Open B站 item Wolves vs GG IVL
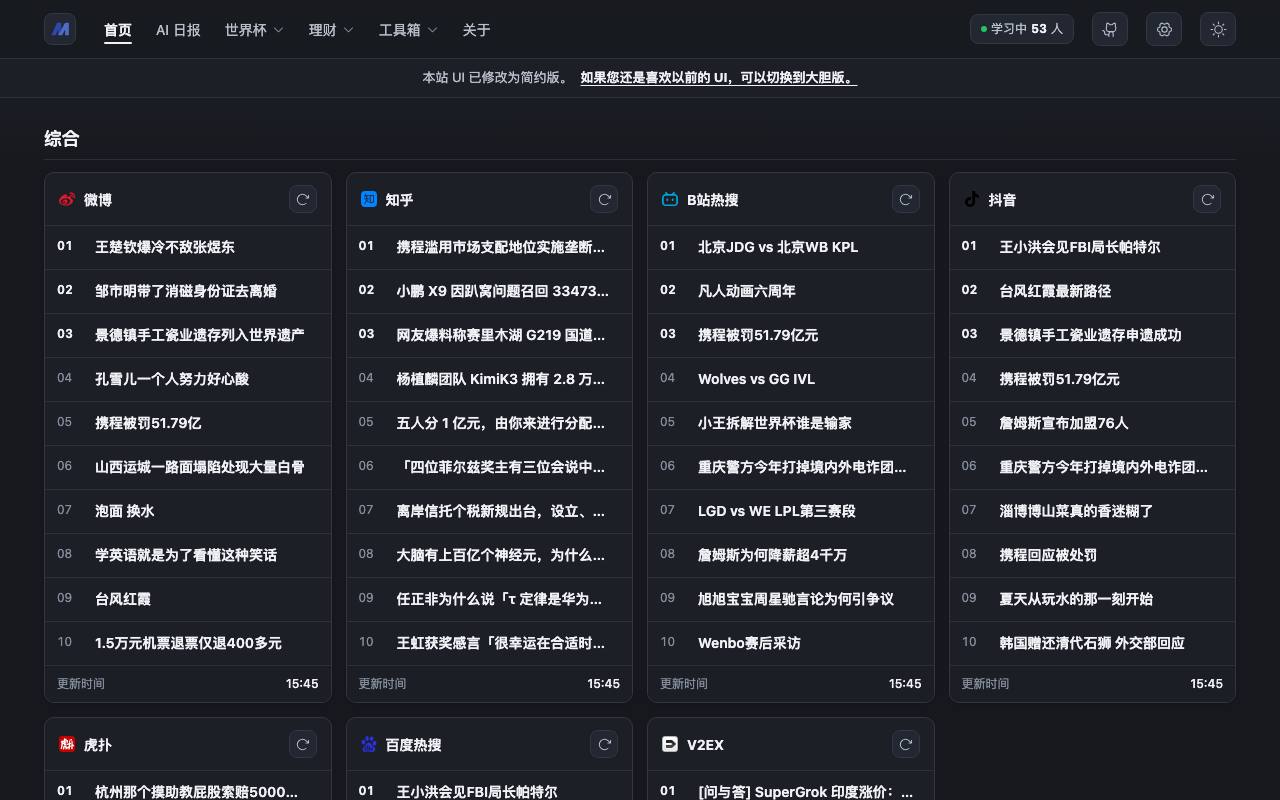The width and height of the screenshot is (1280, 800). click(x=791, y=379)
